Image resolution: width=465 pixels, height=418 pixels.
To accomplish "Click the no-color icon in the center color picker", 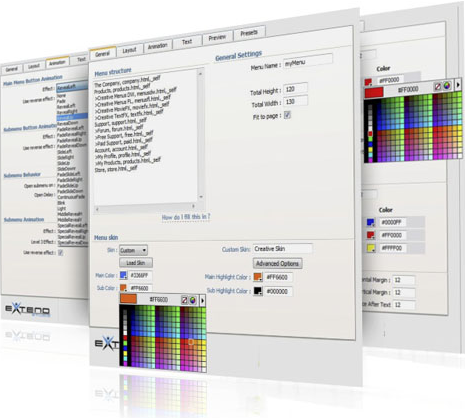I will tap(184, 300).
